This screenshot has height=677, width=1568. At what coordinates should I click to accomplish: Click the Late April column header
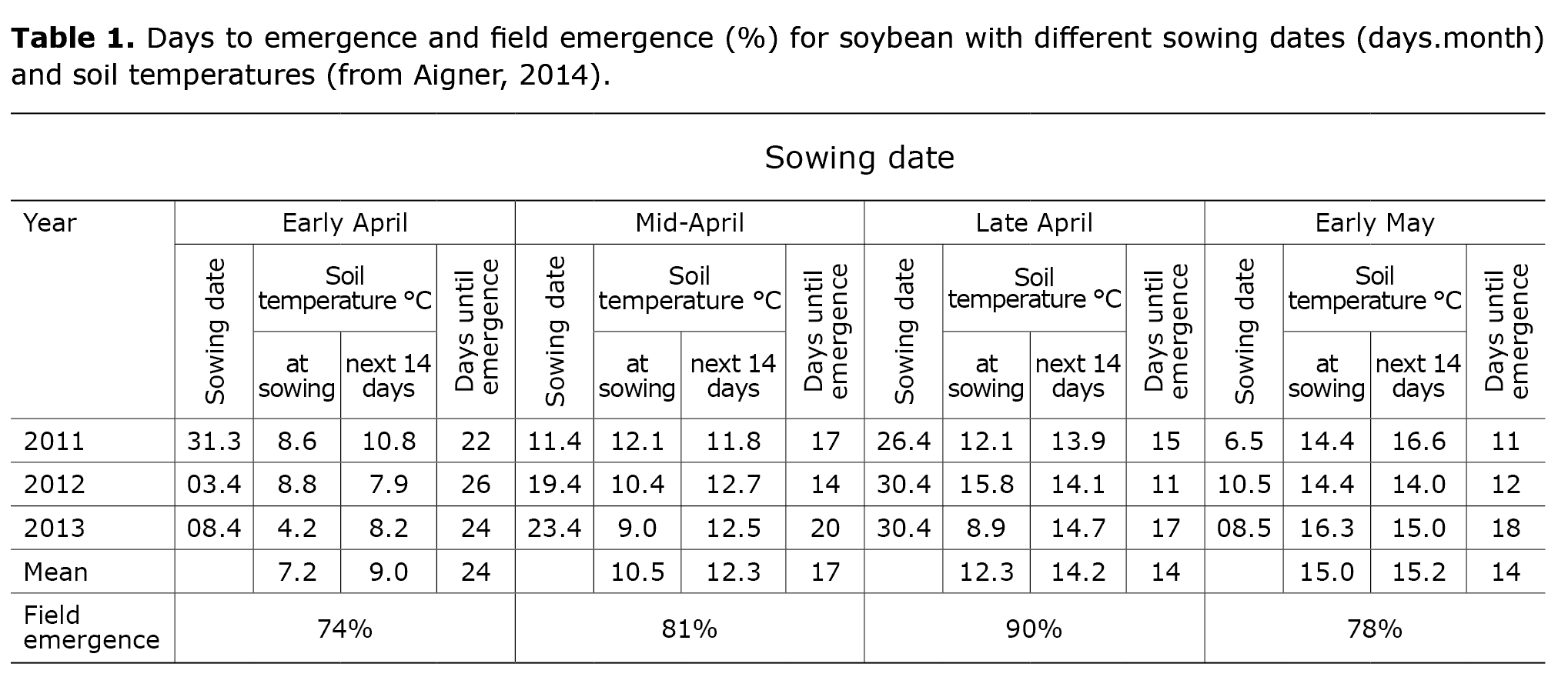pos(1034,223)
